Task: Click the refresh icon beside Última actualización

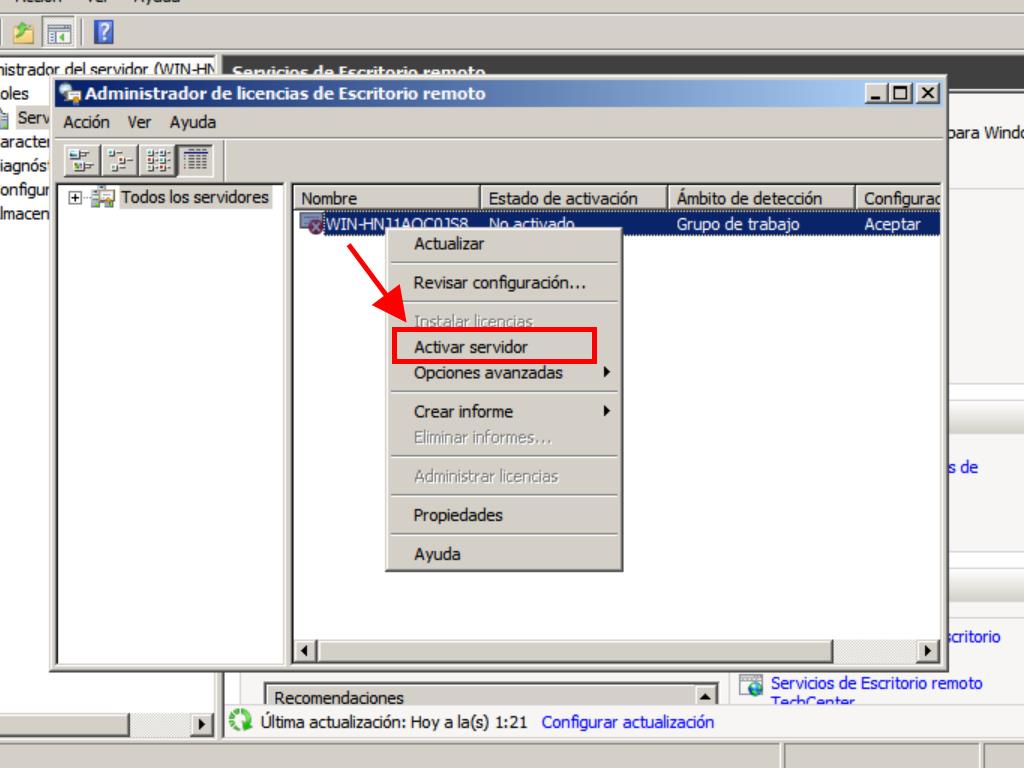Action: (240, 722)
